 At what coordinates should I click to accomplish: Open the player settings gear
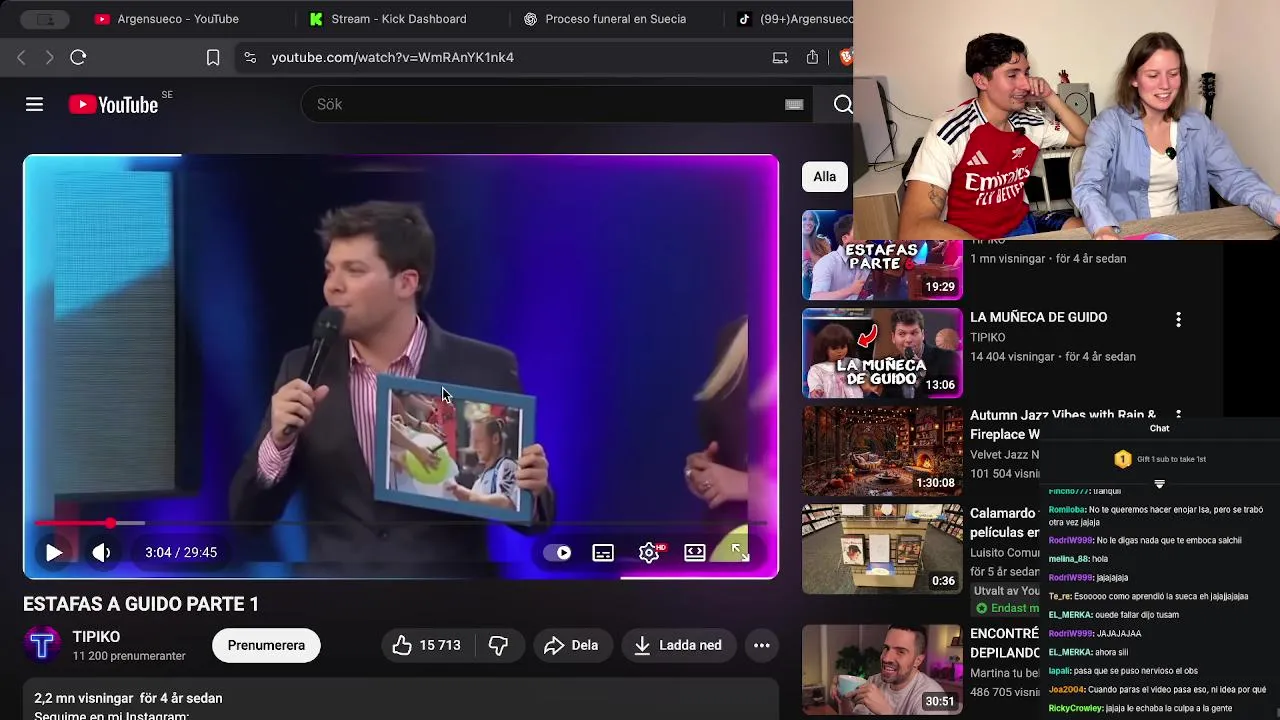(649, 552)
